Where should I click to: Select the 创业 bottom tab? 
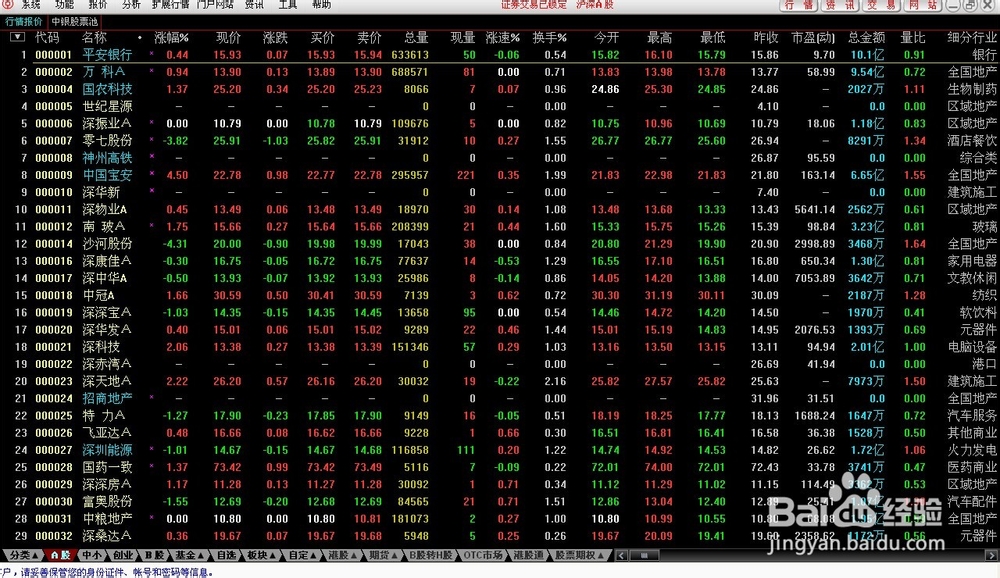point(123,555)
